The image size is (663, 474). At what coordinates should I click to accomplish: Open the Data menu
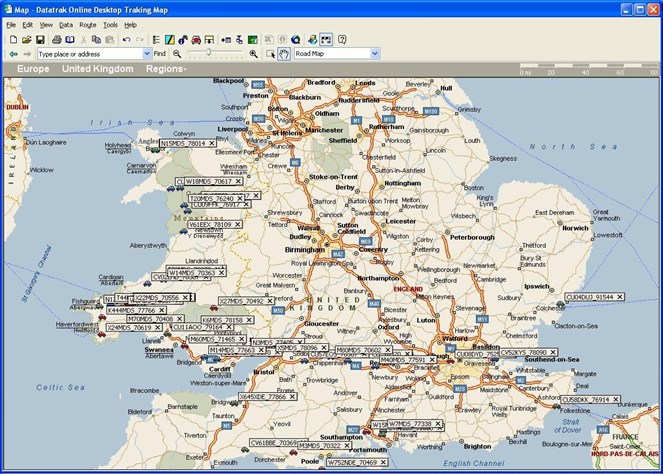pyautogui.click(x=66, y=25)
